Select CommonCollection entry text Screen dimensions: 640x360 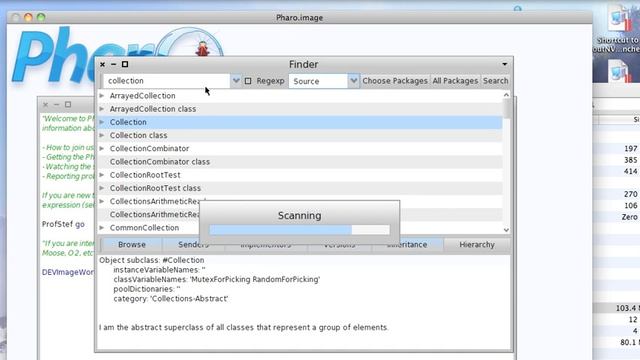pos(144,227)
